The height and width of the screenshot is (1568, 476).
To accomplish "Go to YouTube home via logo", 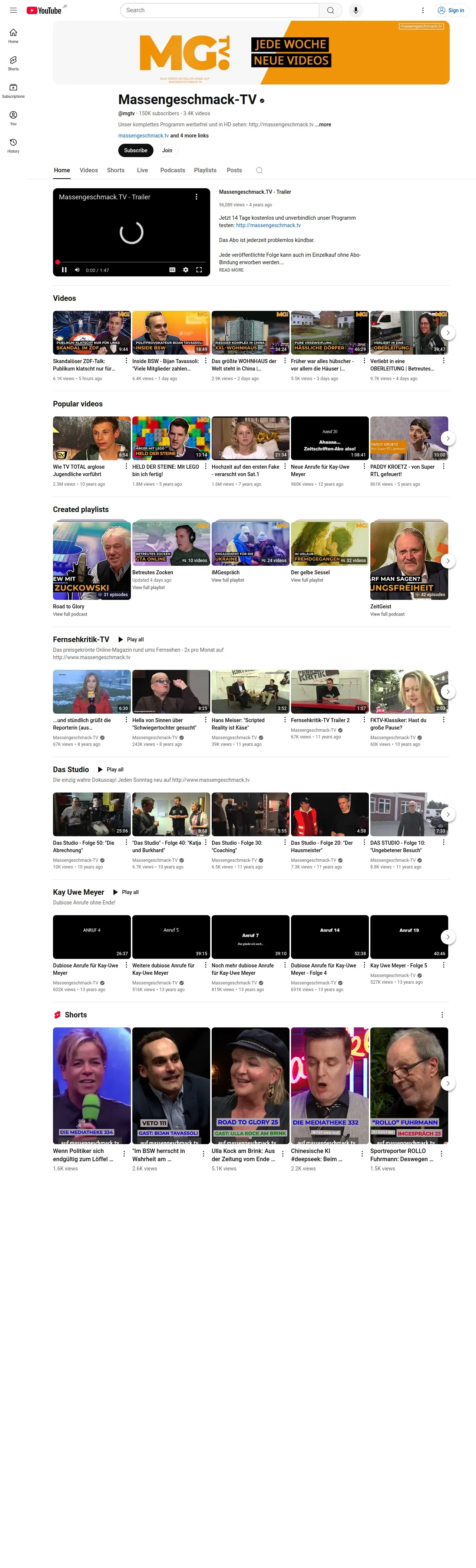I will click(x=44, y=10).
